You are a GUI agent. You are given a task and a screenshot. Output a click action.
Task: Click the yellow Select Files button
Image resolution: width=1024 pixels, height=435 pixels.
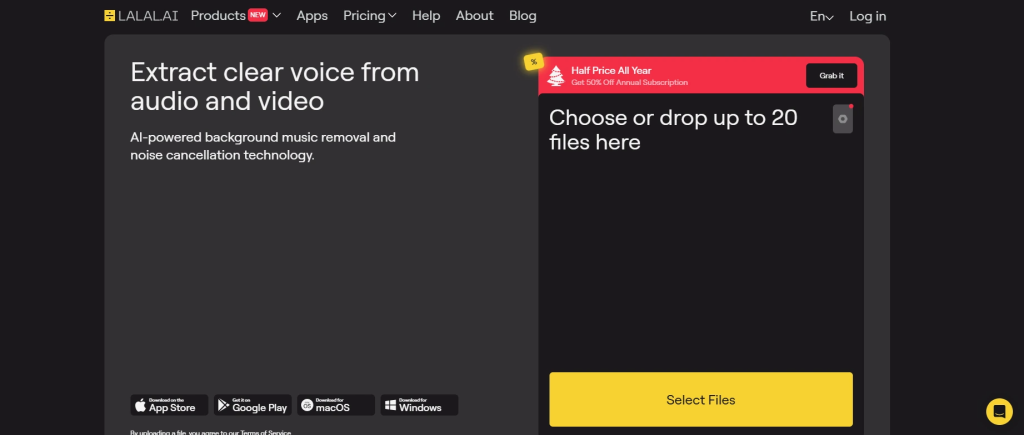pos(700,400)
